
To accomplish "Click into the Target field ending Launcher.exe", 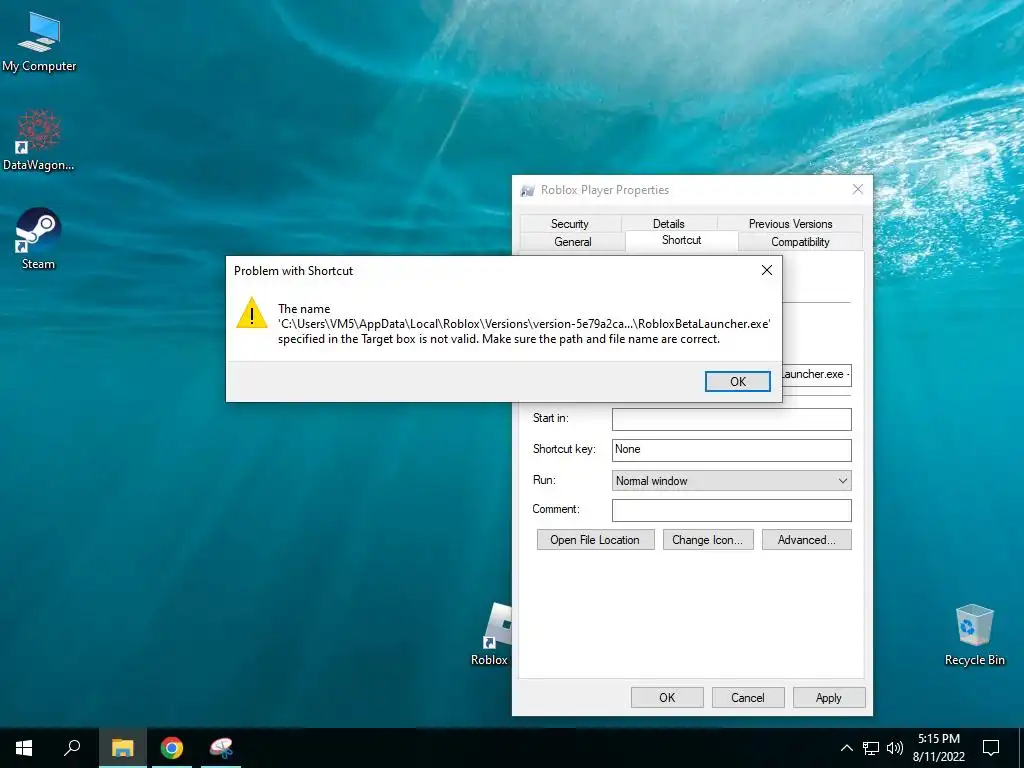I will coord(816,375).
